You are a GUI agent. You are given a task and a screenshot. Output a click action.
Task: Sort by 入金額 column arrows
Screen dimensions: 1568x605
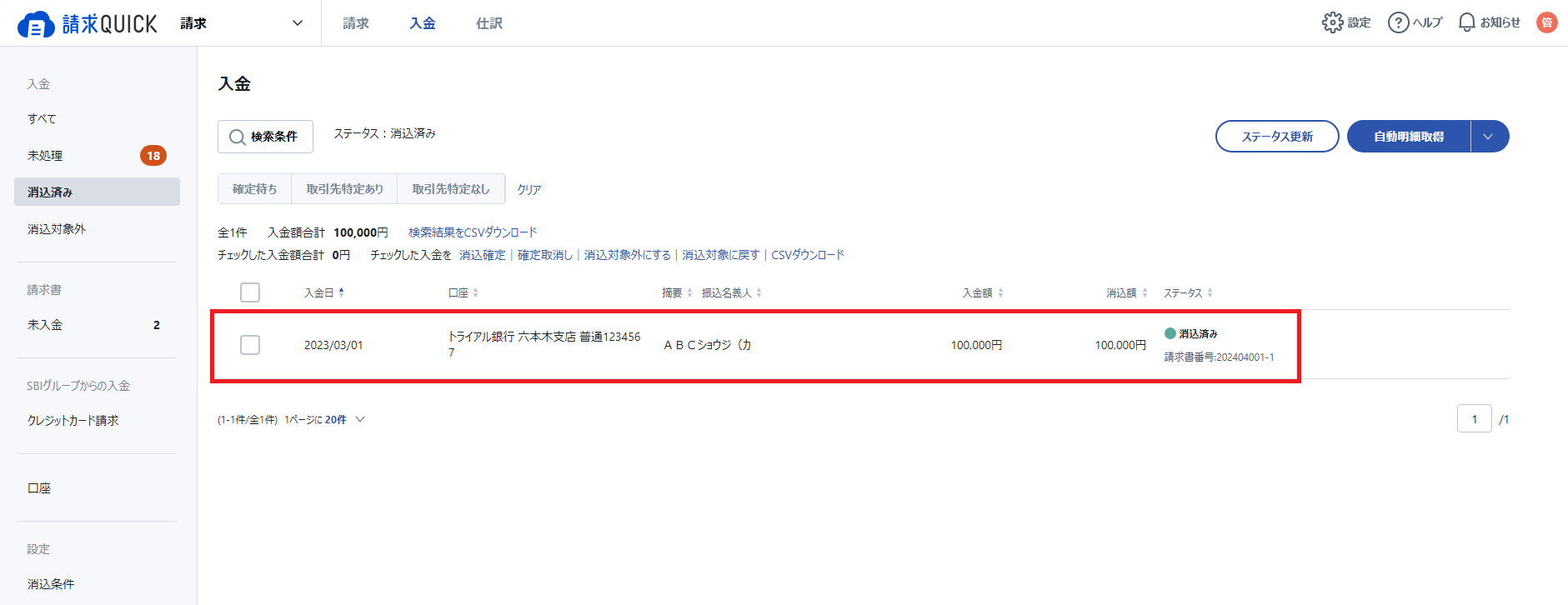[x=1000, y=292]
